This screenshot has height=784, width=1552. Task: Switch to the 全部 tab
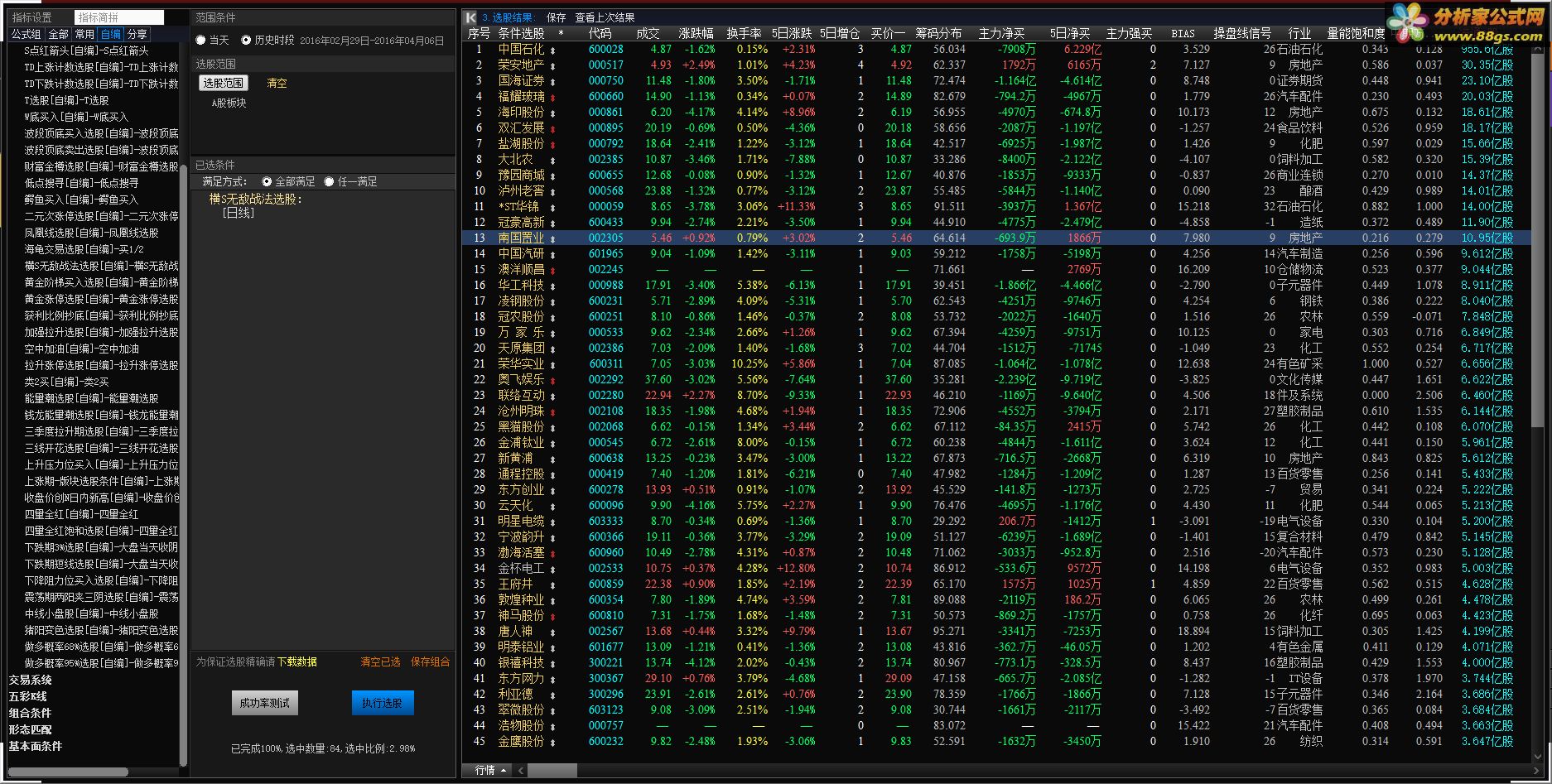point(59,34)
